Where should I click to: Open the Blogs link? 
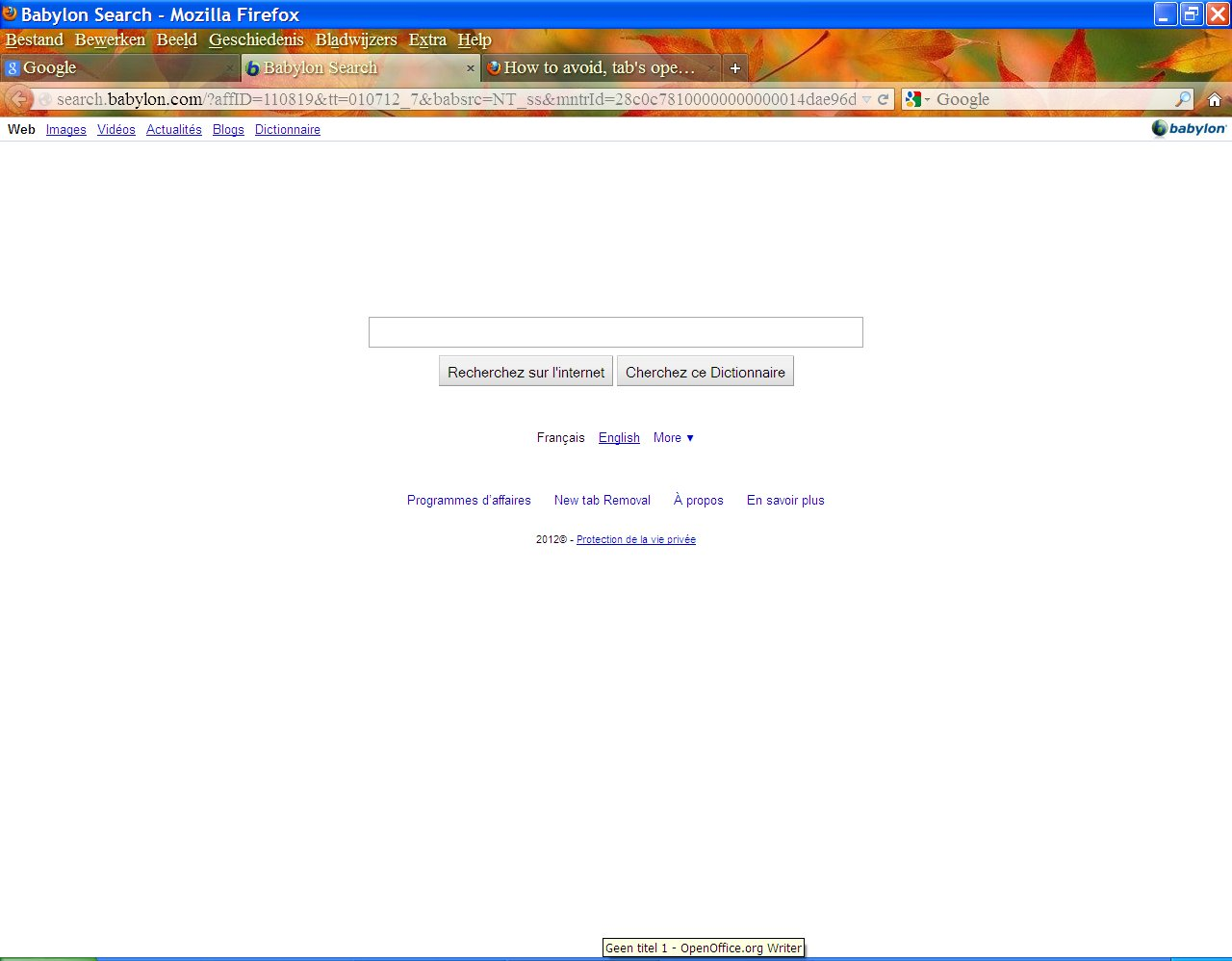[228, 130]
